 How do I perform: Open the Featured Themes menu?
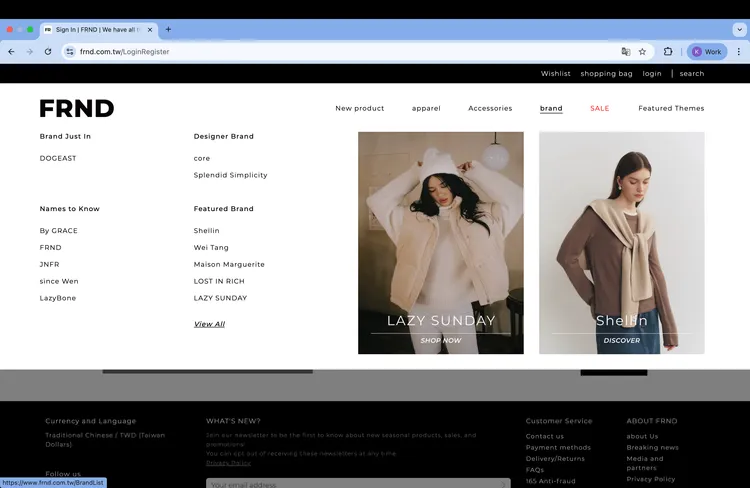pyautogui.click(x=671, y=108)
